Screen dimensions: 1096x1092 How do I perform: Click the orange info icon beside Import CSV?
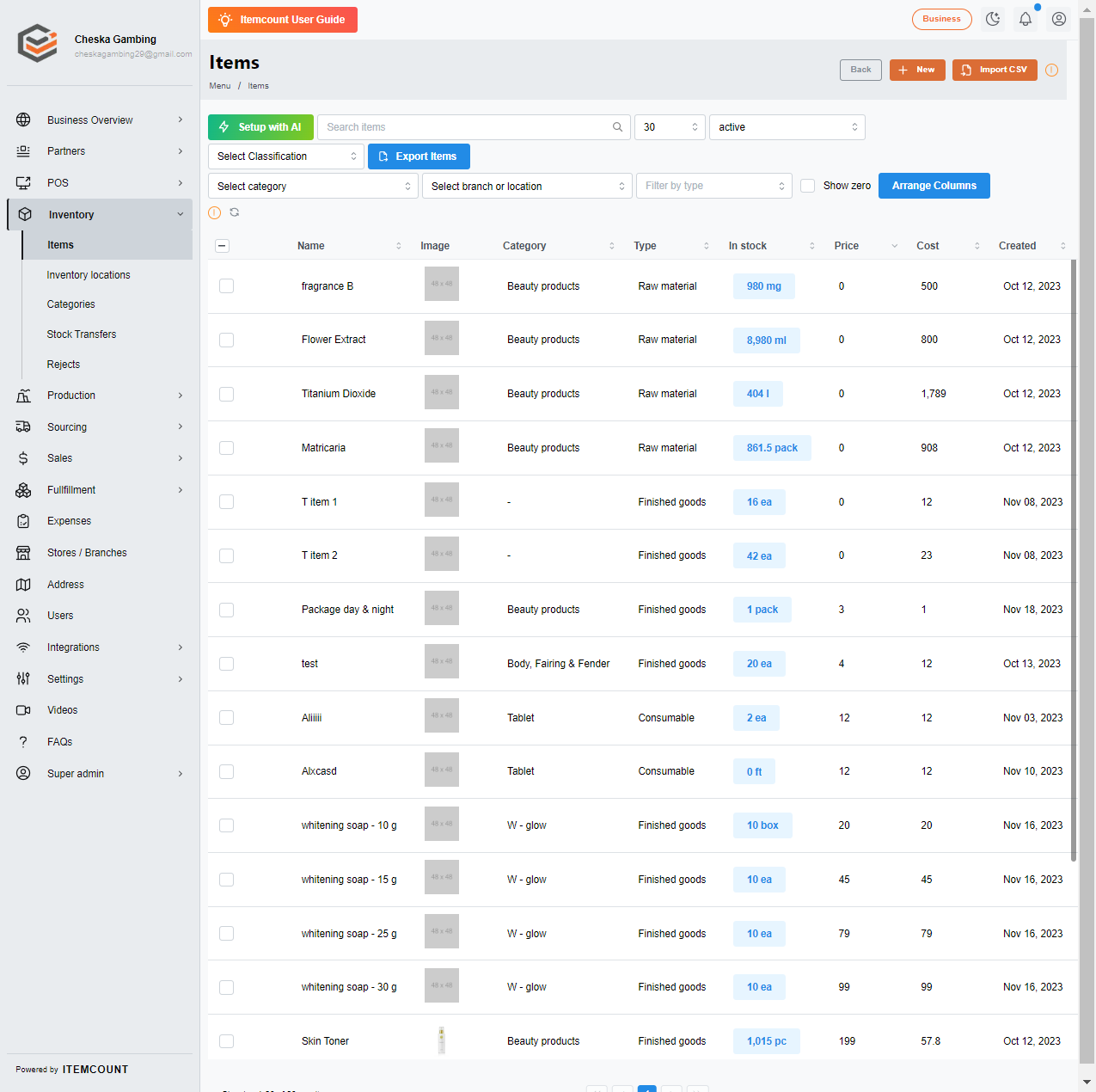tap(1051, 71)
